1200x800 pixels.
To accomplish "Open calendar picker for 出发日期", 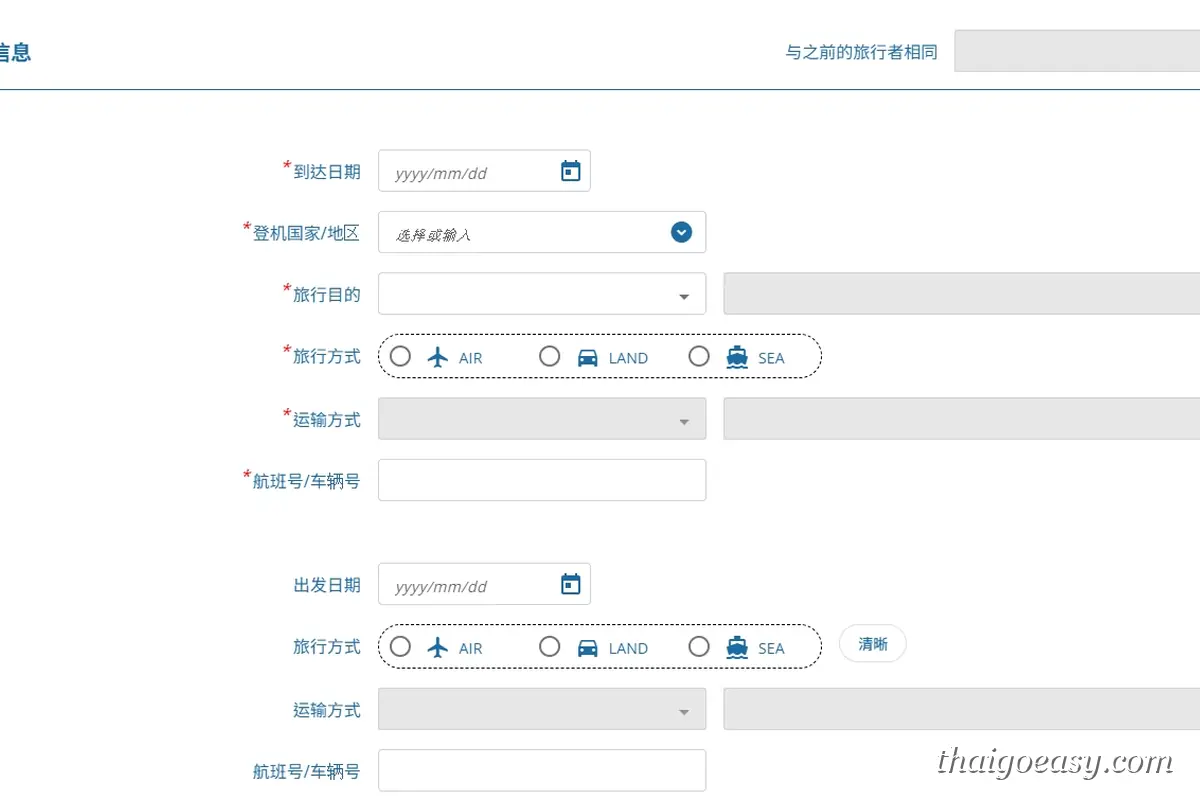I will pyautogui.click(x=570, y=584).
